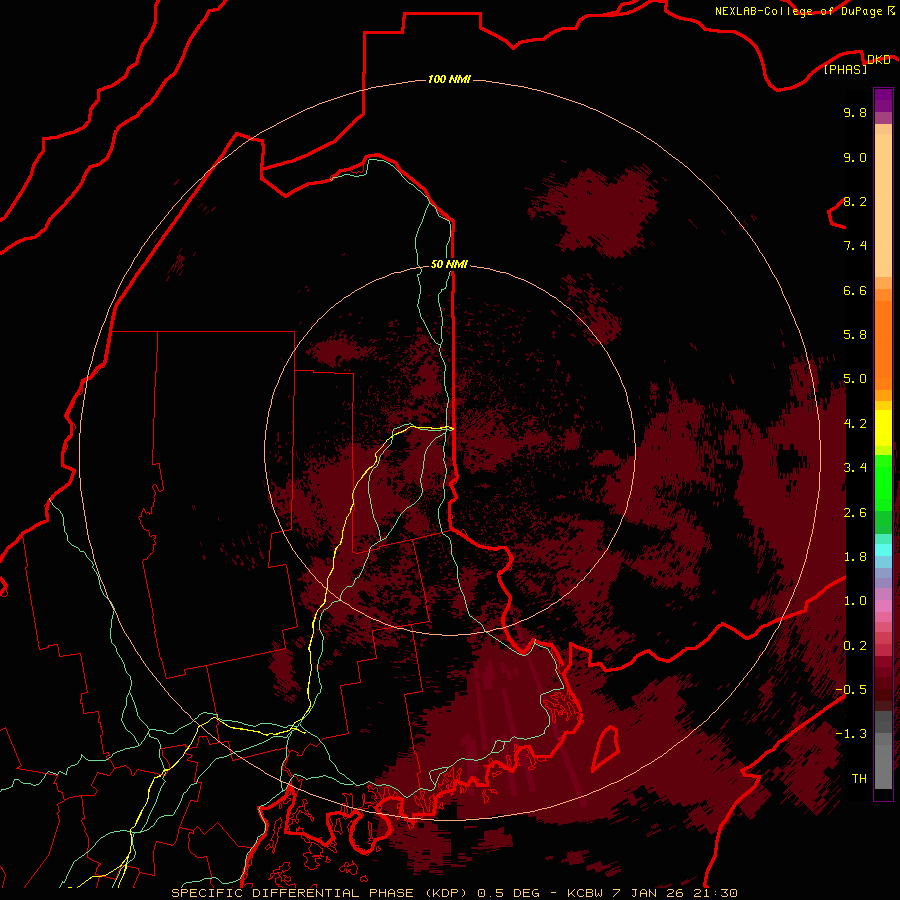Click the 9.0 legend value
Image resolution: width=900 pixels, height=900 pixels.
click(855, 157)
